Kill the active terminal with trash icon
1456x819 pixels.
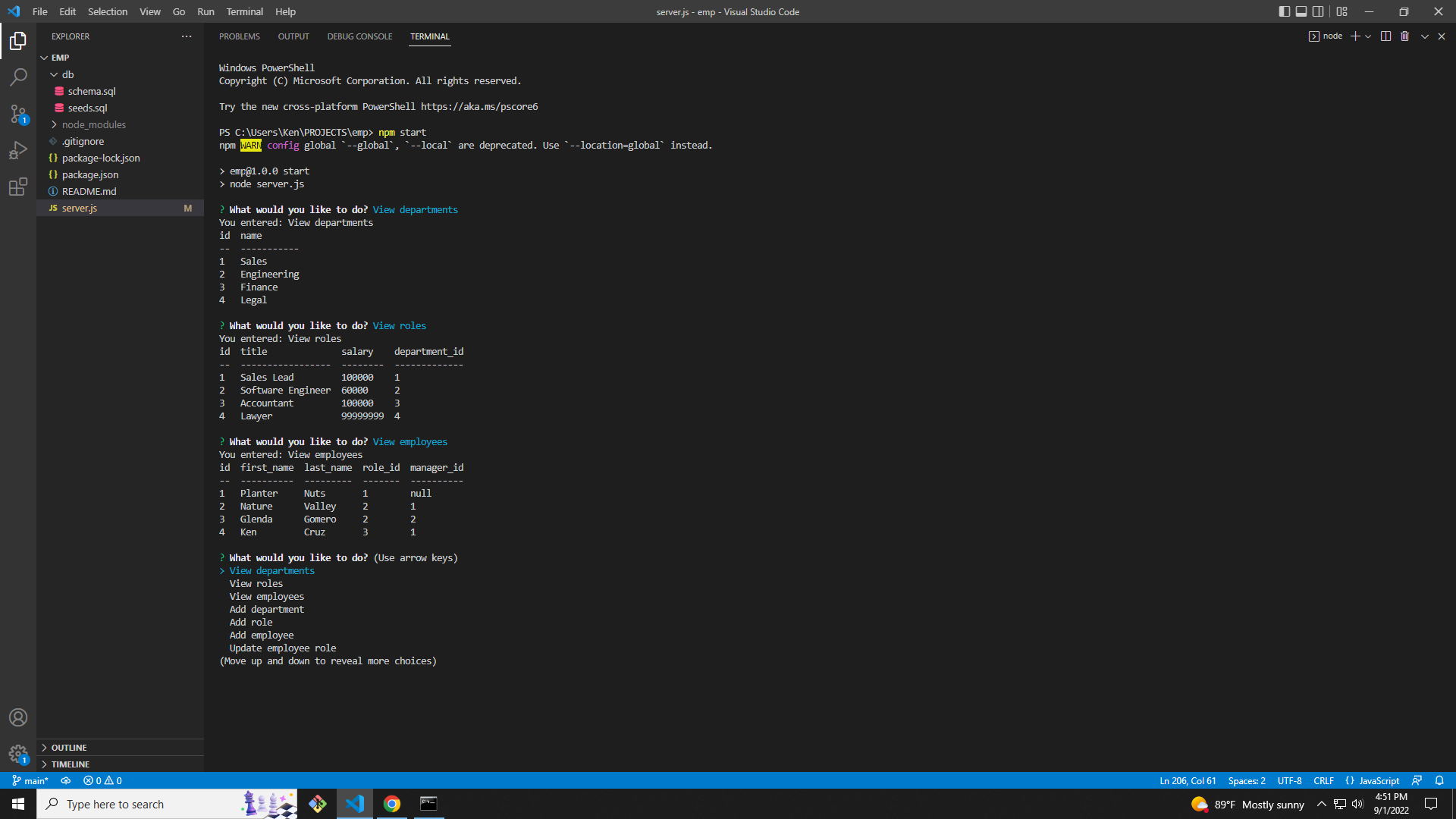coord(1405,36)
